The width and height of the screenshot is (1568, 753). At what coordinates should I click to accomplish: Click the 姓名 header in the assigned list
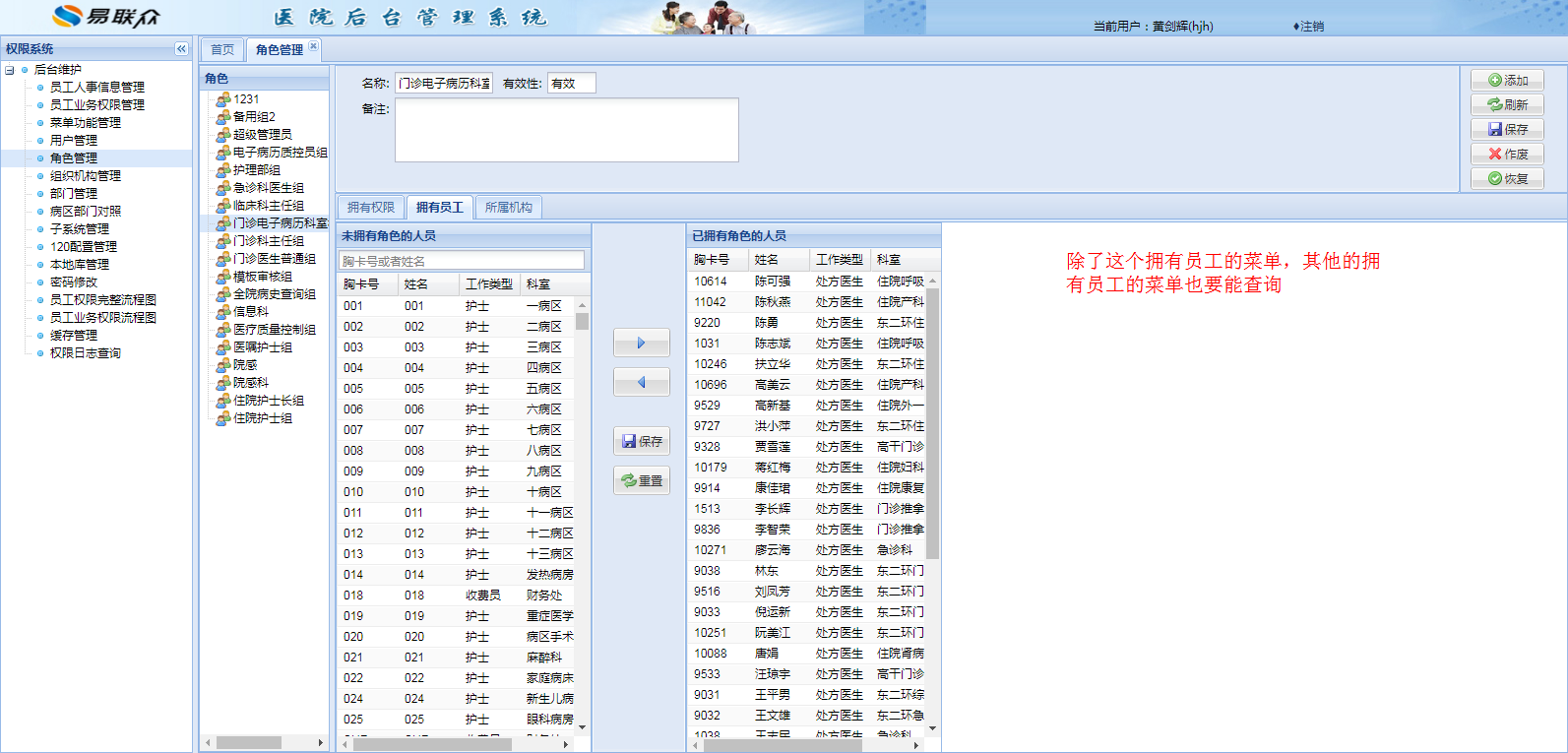coord(780,260)
